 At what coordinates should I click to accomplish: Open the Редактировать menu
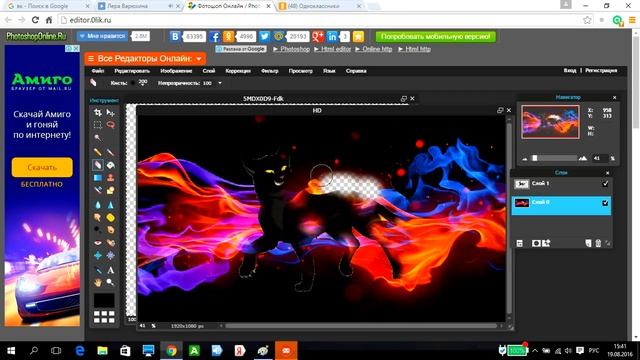(132, 71)
